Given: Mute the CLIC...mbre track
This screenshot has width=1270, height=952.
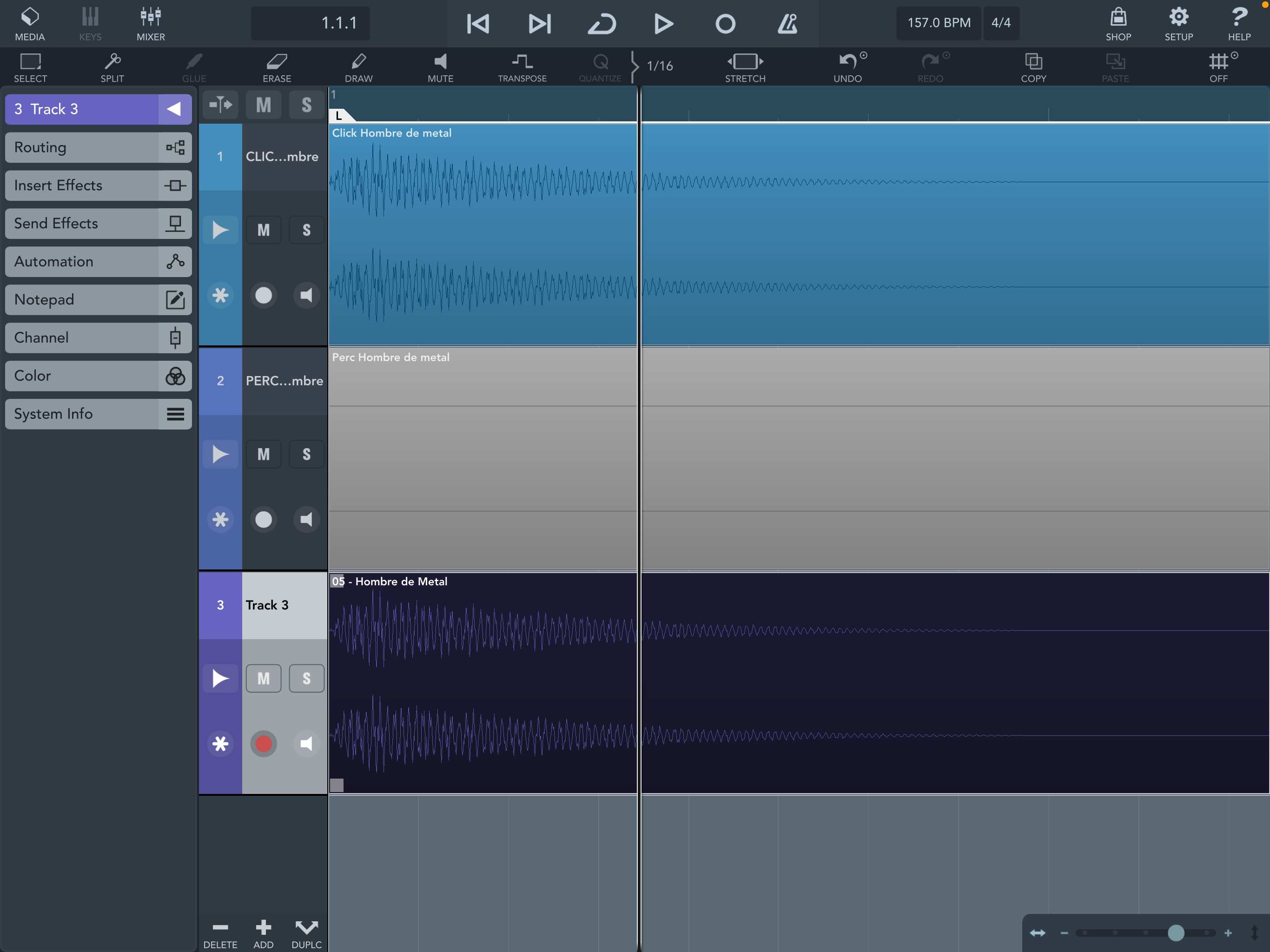Looking at the screenshot, I should pos(264,230).
